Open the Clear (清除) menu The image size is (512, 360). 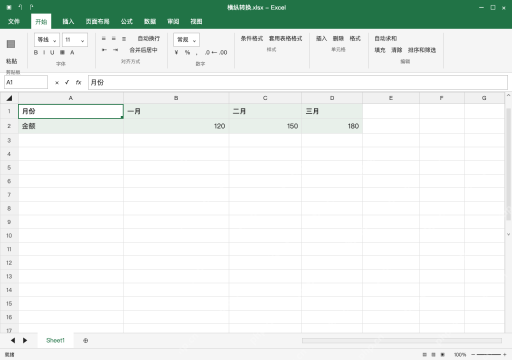(x=396, y=50)
